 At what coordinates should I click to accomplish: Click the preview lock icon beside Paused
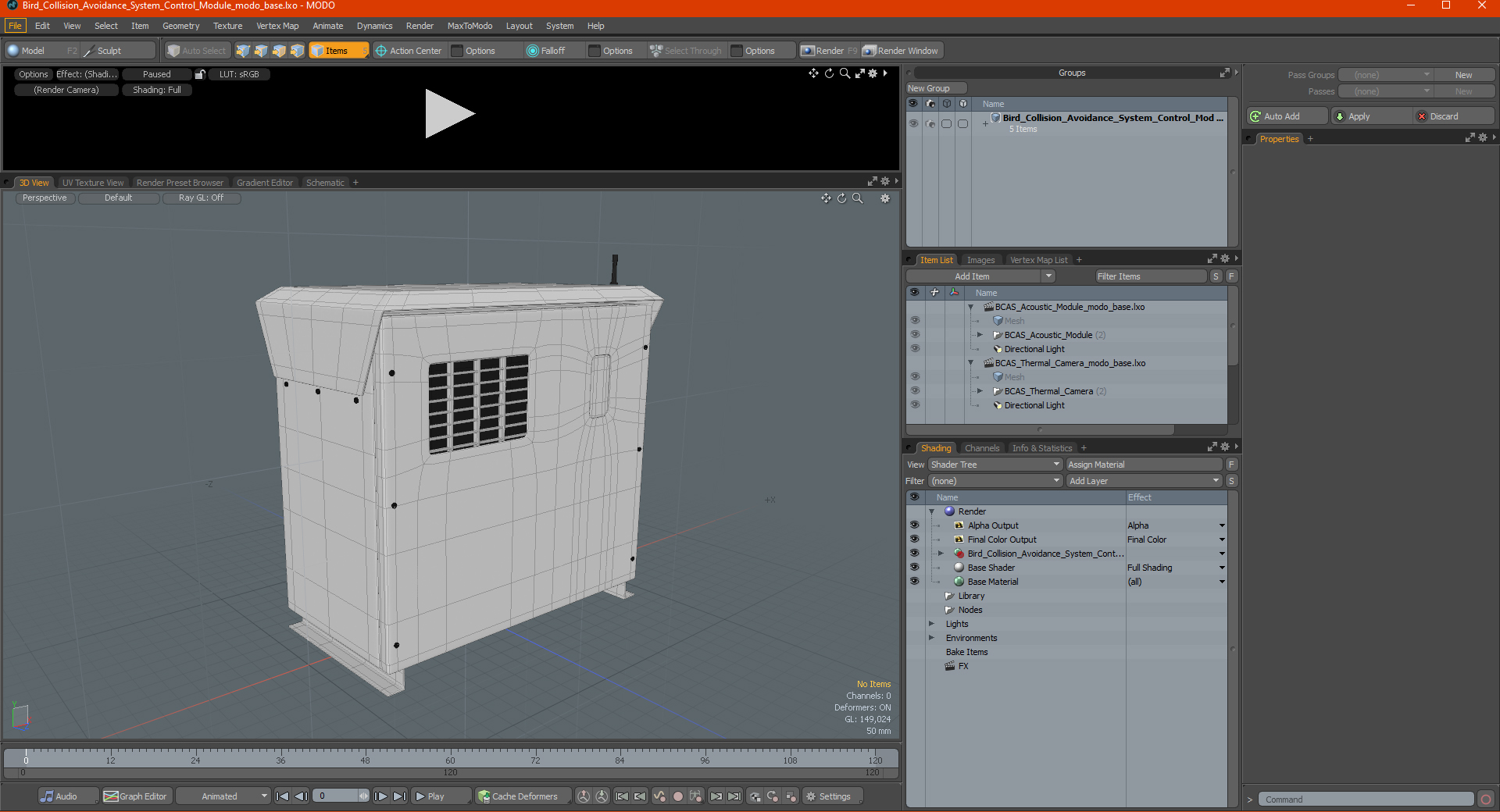click(200, 74)
